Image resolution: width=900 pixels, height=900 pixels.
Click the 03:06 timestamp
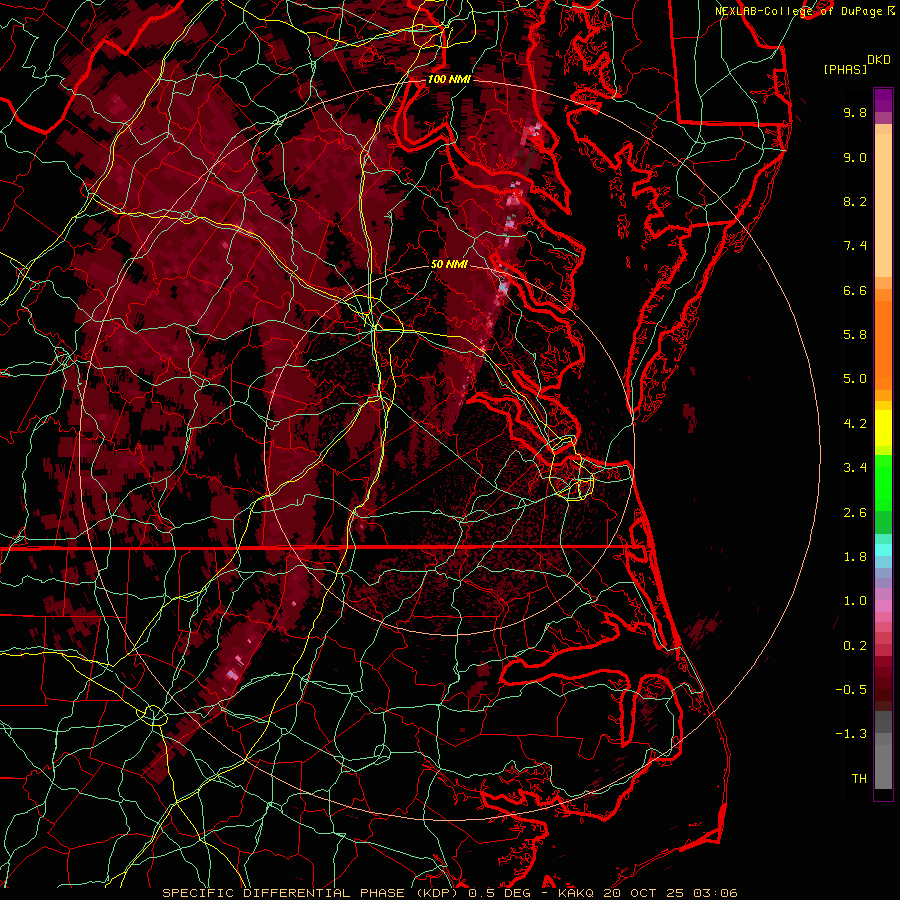pyautogui.click(x=715, y=893)
